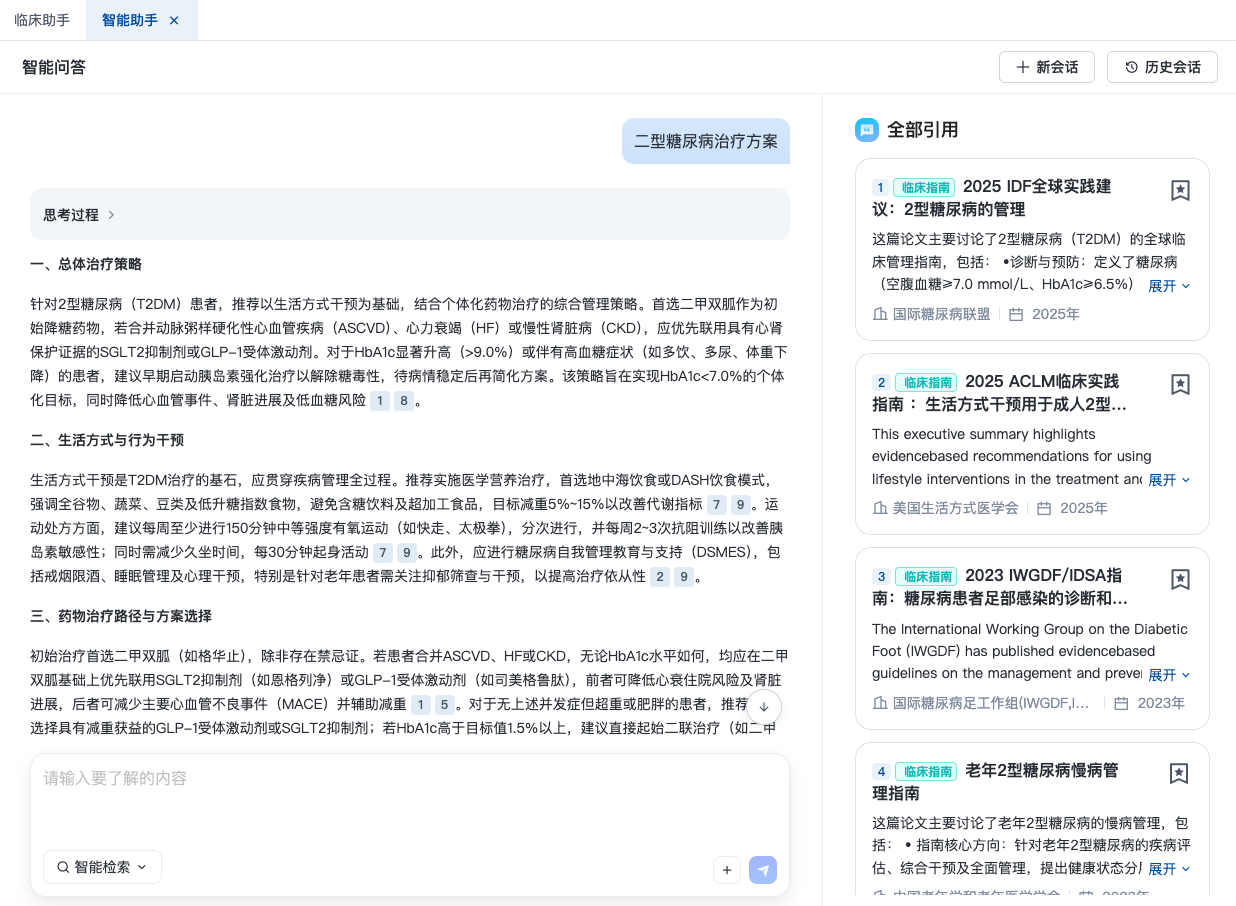Expand the 2025 IDF guideline summary with 展开
Viewport: 1236px width, 906px height.
coord(1169,286)
